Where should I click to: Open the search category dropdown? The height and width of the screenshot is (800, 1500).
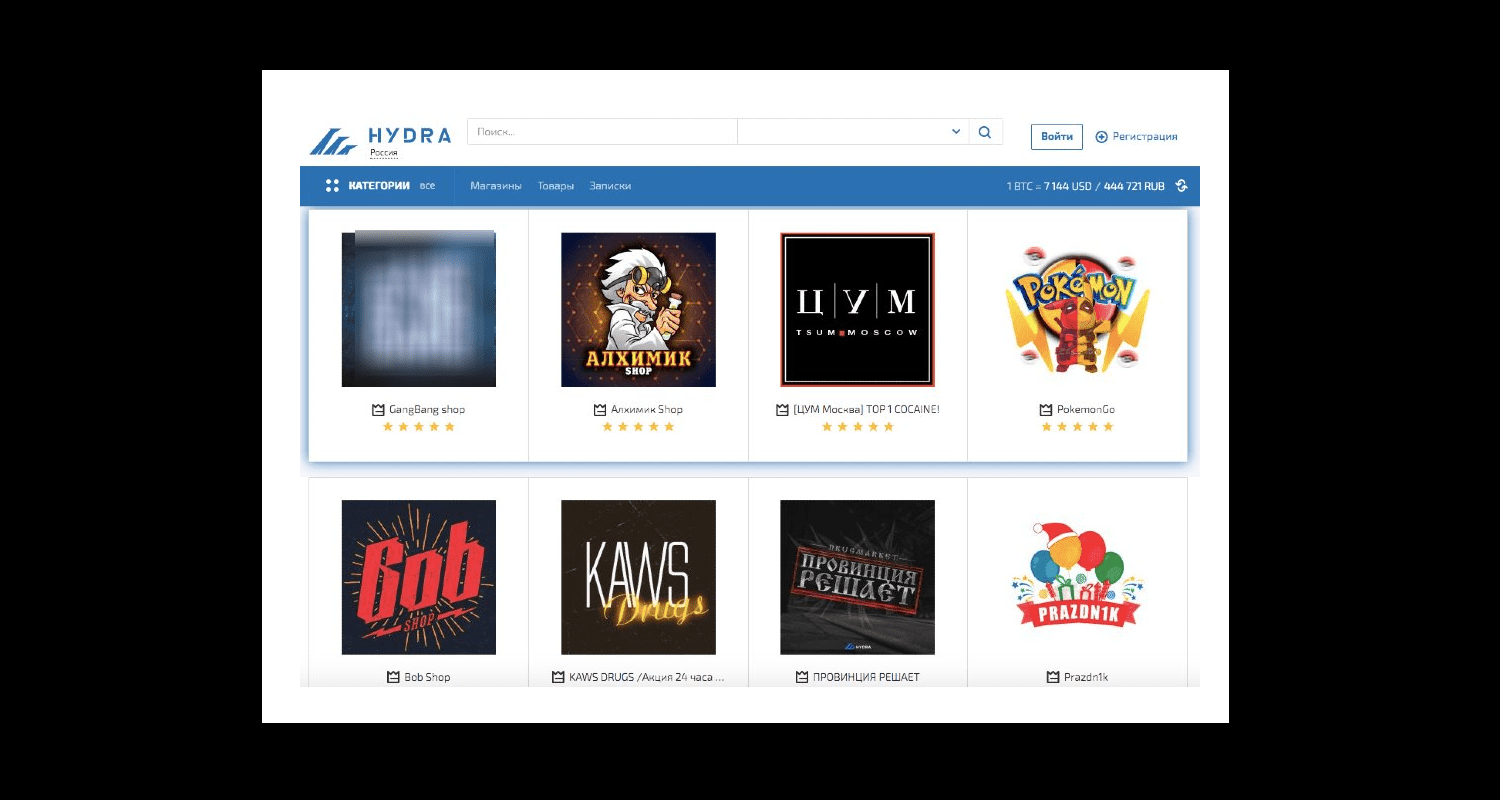click(x=955, y=131)
